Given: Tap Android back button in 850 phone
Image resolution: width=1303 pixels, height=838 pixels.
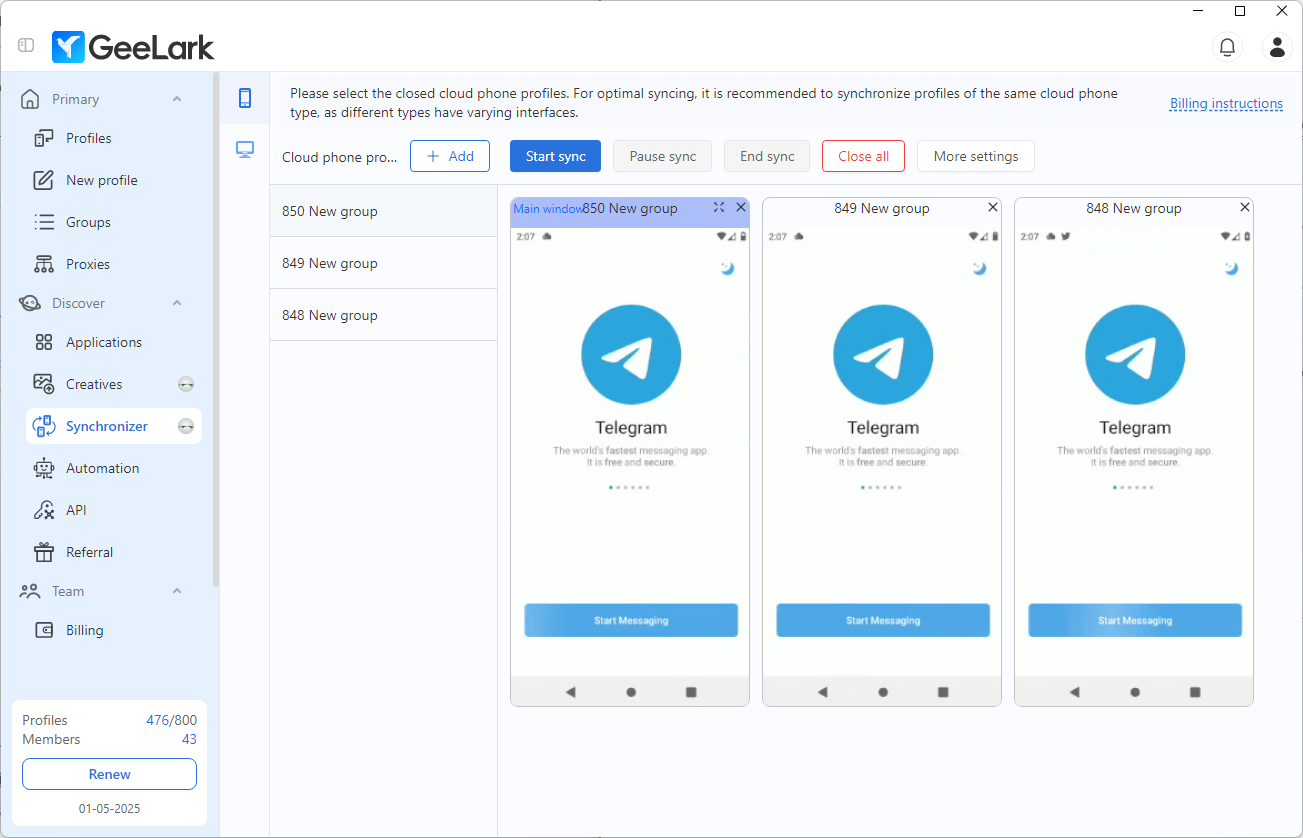Looking at the screenshot, I should (x=571, y=692).
